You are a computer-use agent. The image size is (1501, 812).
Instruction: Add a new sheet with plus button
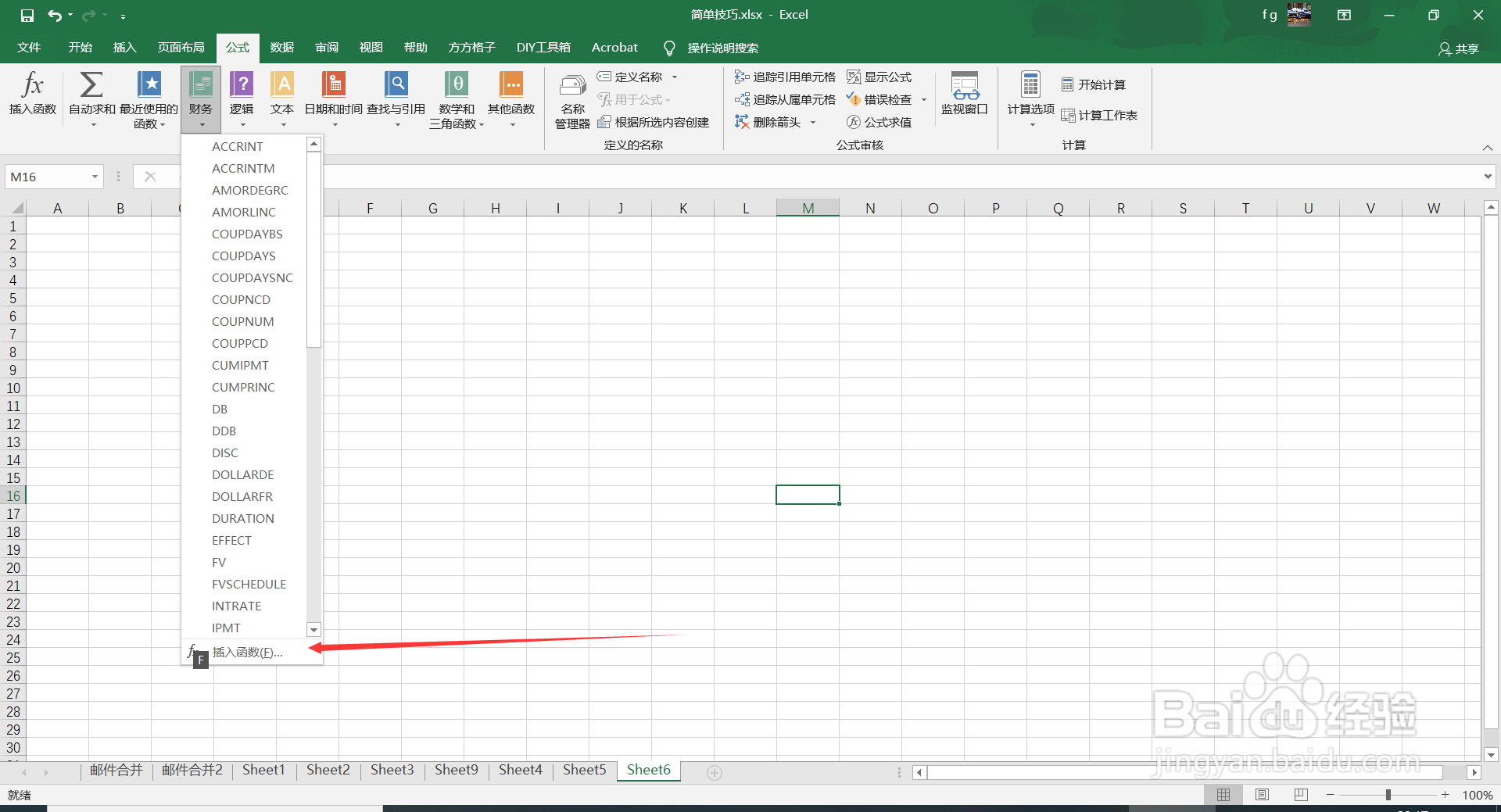pos(714,772)
